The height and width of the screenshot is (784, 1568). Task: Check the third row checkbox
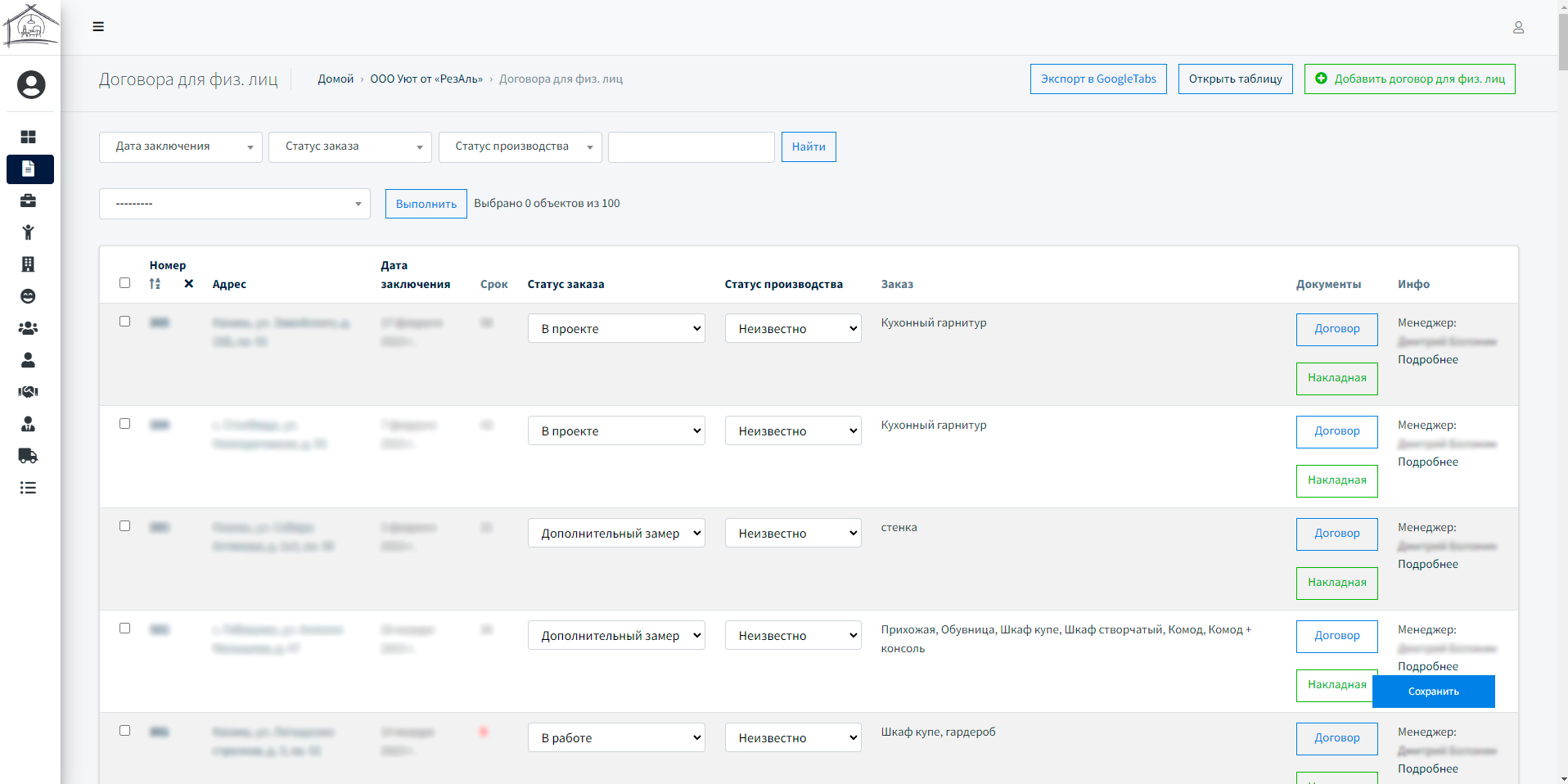(125, 526)
